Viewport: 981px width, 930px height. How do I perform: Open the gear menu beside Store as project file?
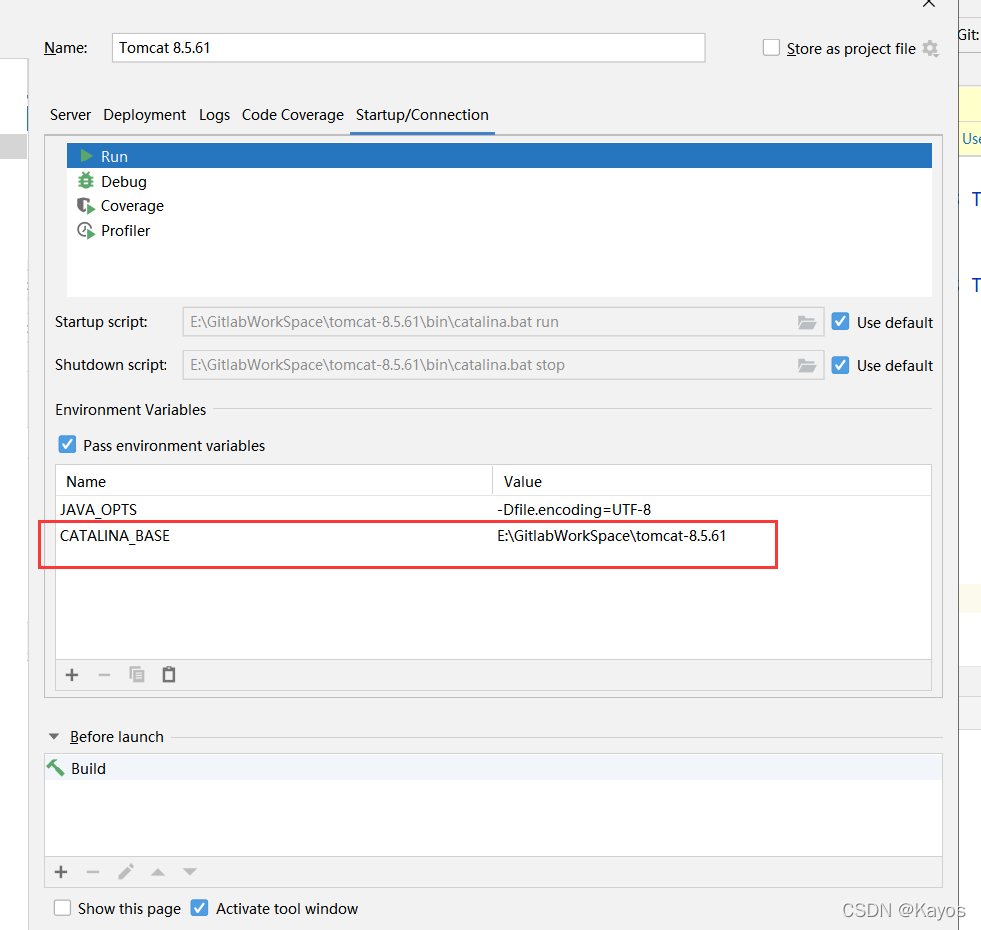tap(931, 48)
